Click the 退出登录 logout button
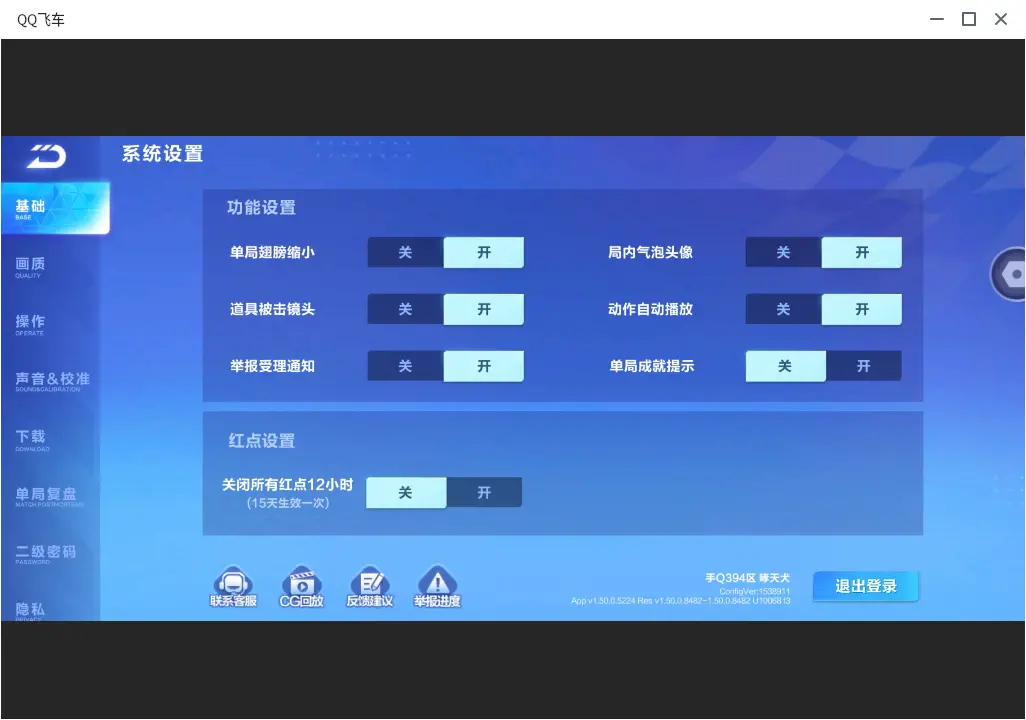This screenshot has height=720, width=1026. pos(865,586)
